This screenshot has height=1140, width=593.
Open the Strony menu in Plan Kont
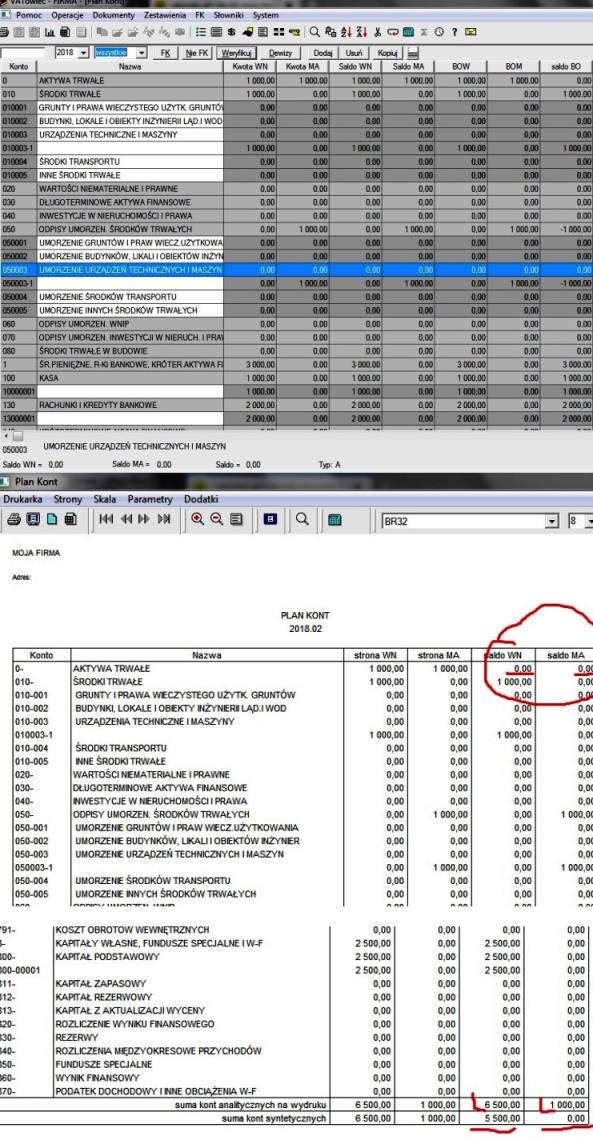point(68,499)
